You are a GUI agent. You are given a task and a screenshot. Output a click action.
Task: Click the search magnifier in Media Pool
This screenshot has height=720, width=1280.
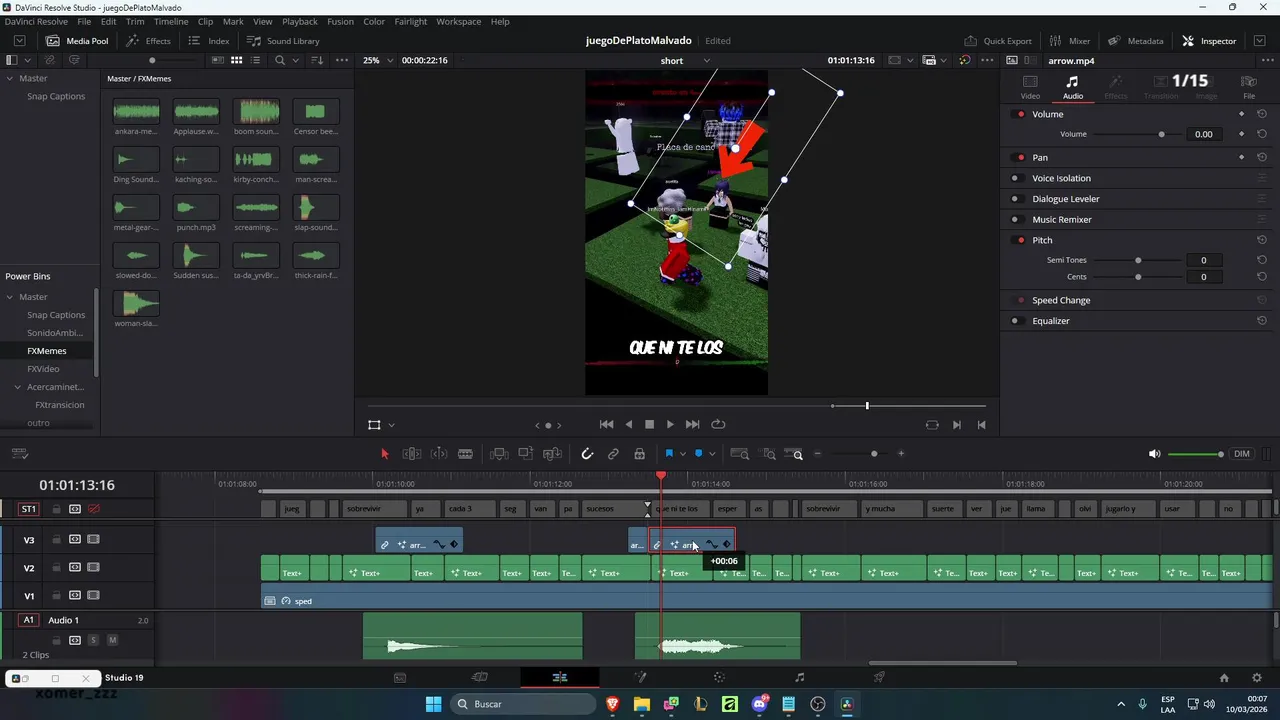click(280, 60)
